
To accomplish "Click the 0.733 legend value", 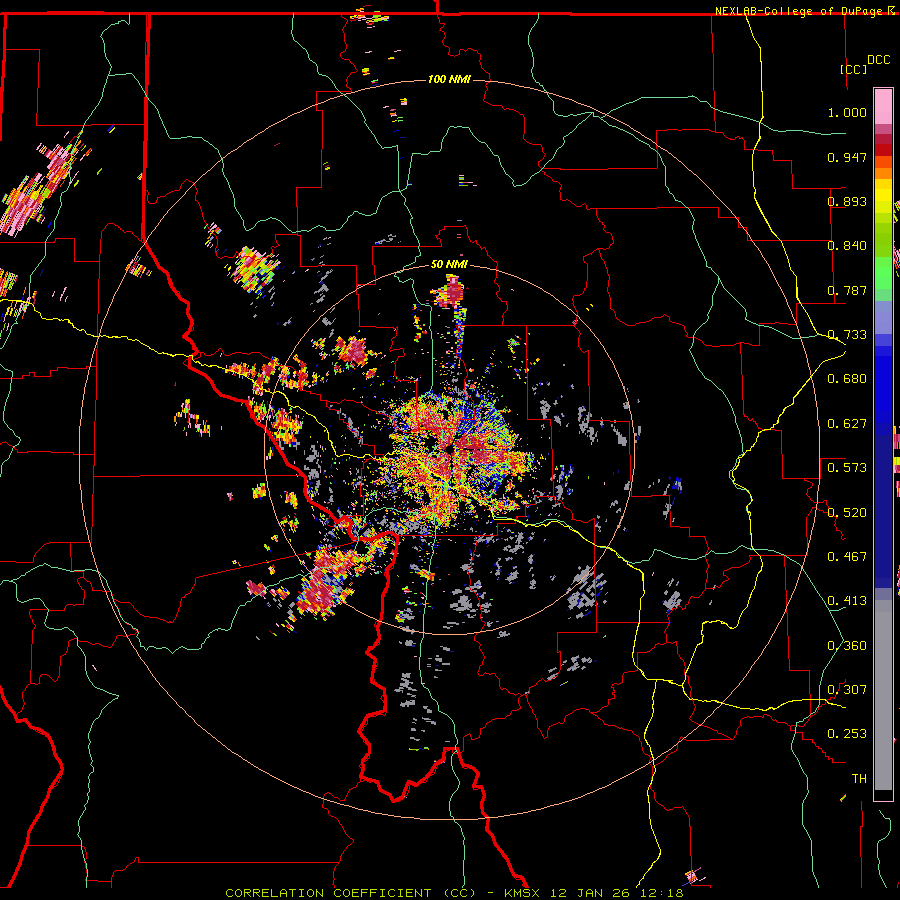I will pos(847,335).
